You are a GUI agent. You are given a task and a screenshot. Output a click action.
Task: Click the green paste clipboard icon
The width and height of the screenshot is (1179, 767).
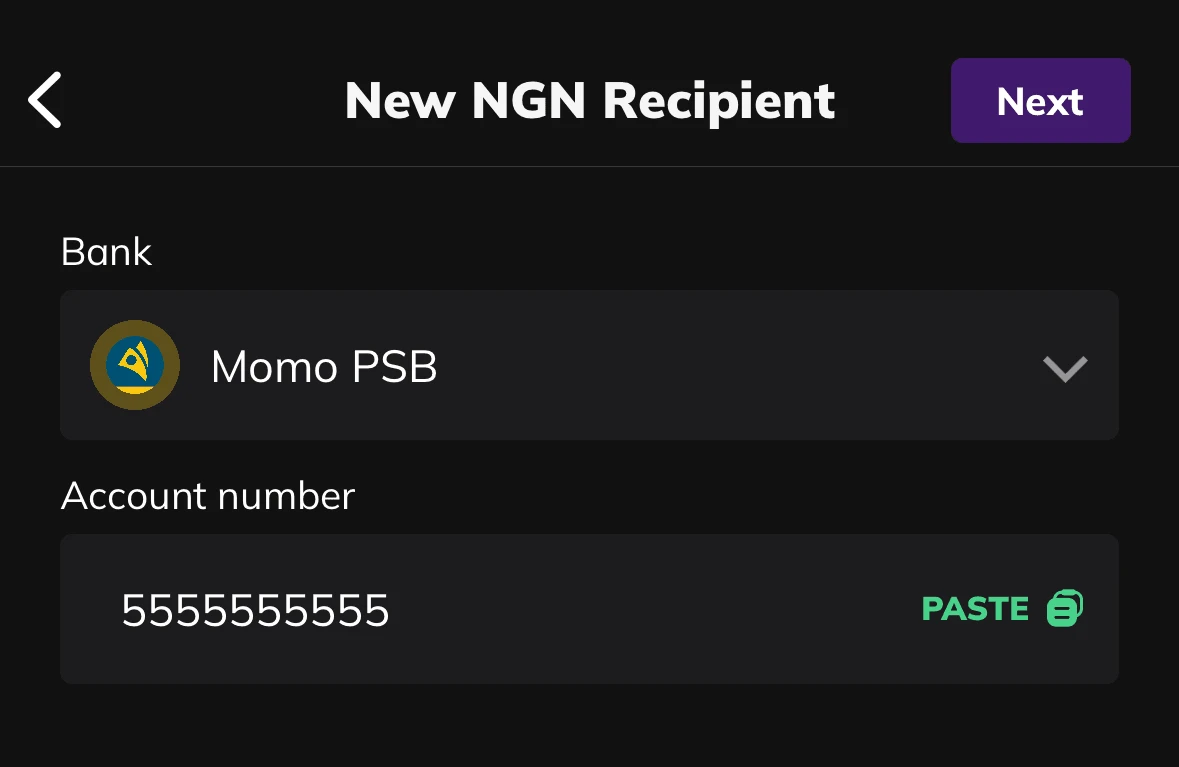click(1065, 608)
